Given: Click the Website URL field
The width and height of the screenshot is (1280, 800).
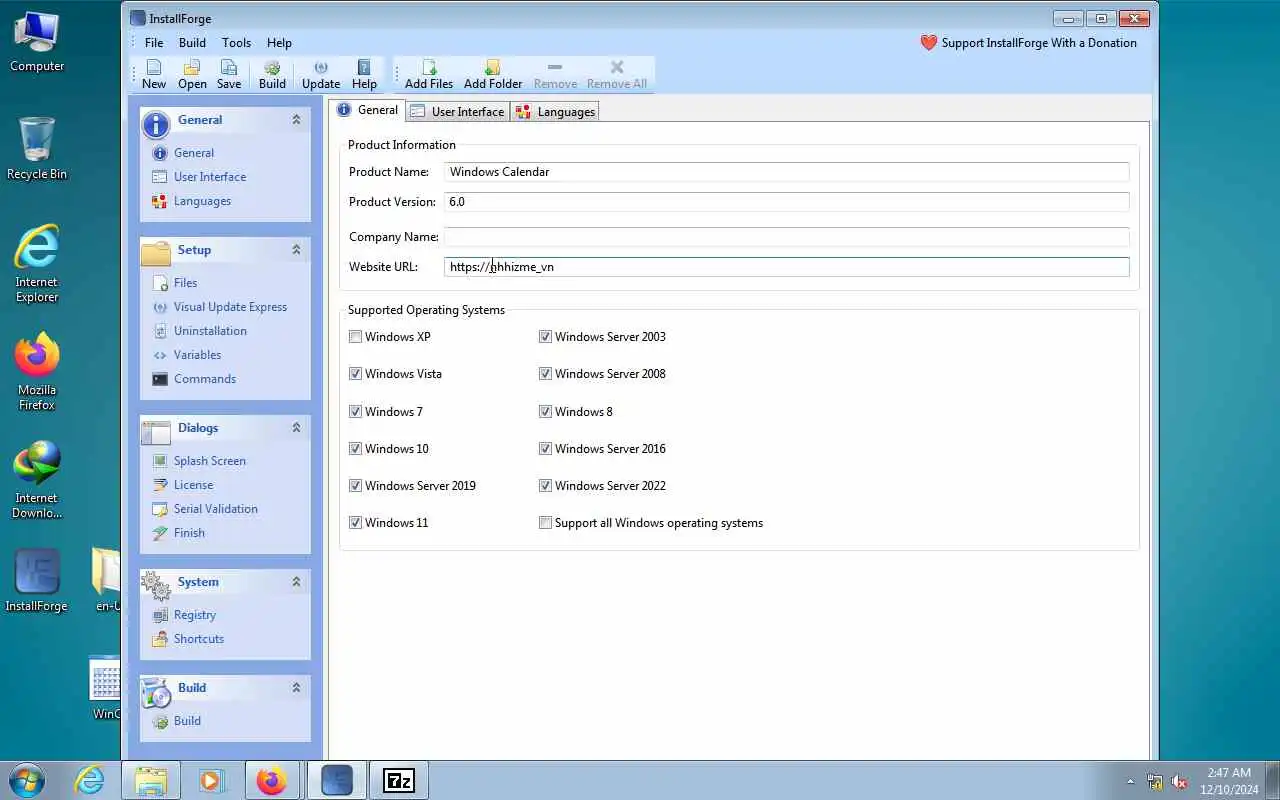Looking at the screenshot, I should (786, 267).
